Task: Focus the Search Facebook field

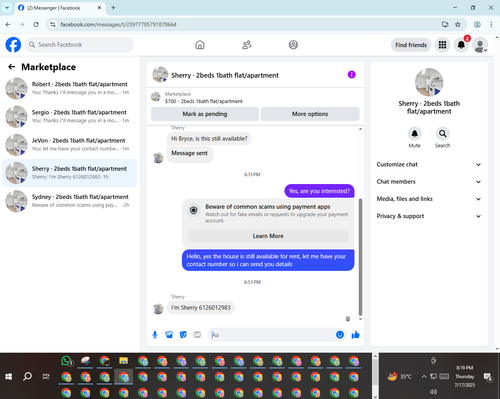Action: tap(79, 45)
